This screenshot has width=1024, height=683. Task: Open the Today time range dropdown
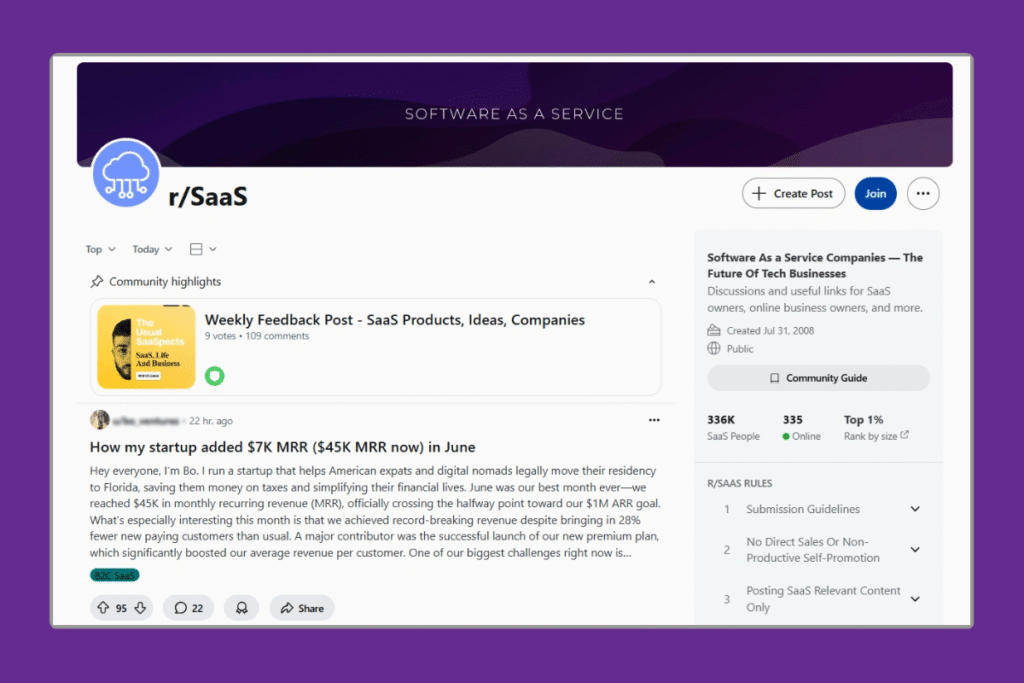[152, 249]
